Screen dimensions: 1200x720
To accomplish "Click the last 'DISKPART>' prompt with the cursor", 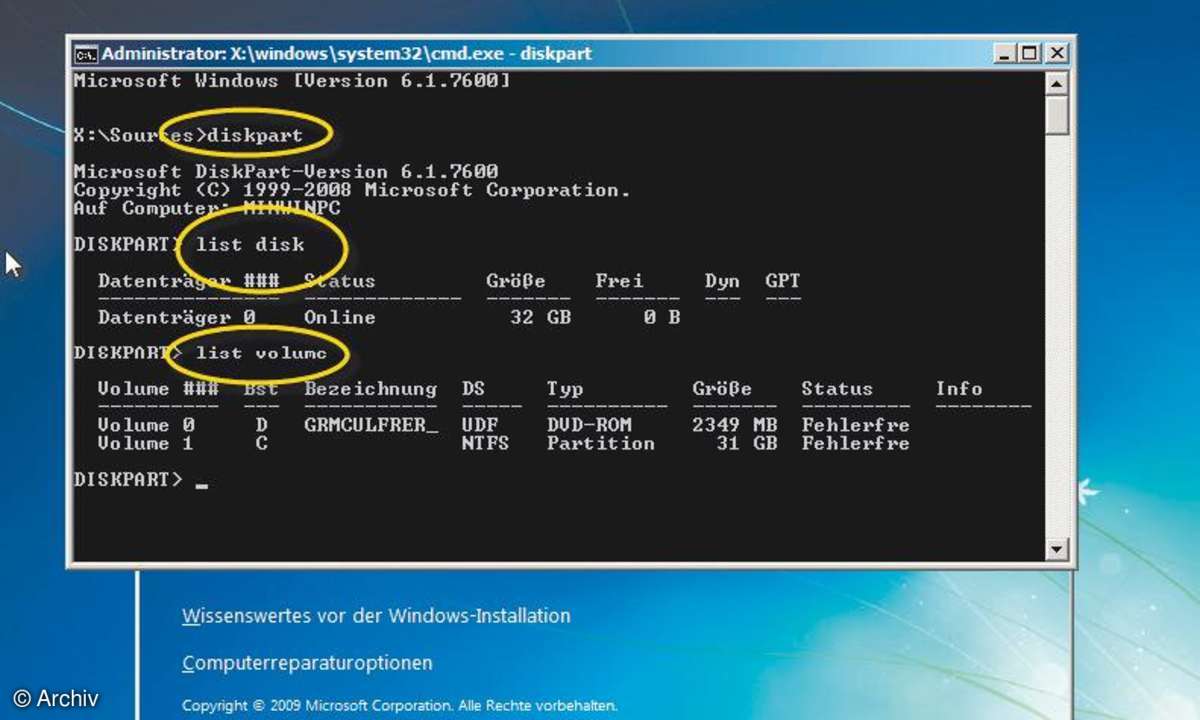I will 128,480.
